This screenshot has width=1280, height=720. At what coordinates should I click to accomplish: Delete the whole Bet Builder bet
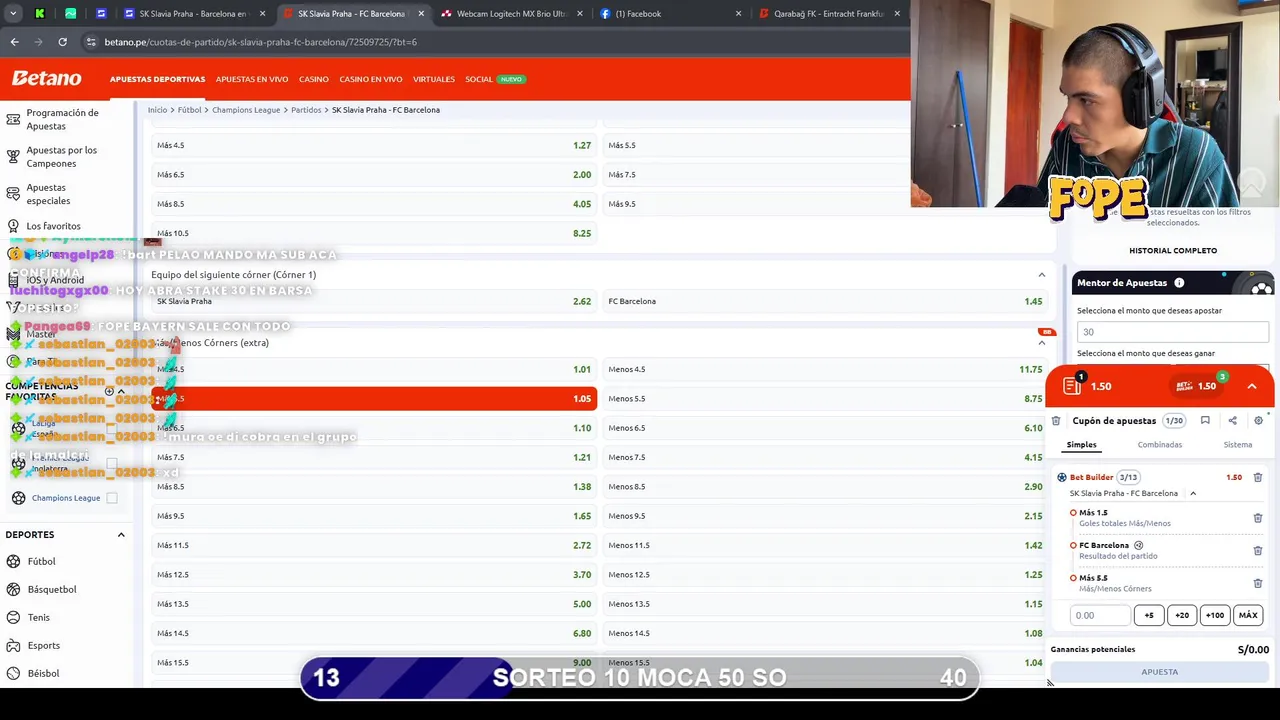click(x=1258, y=478)
